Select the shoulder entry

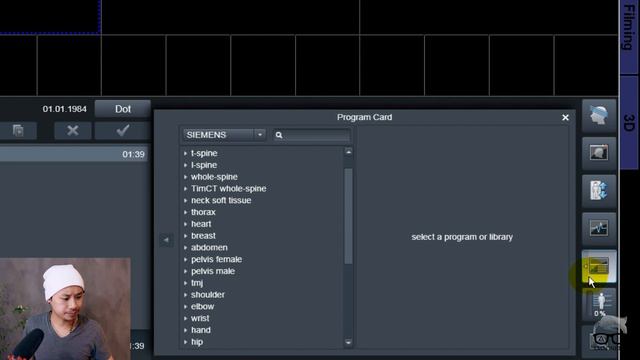[x=208, y=295]
